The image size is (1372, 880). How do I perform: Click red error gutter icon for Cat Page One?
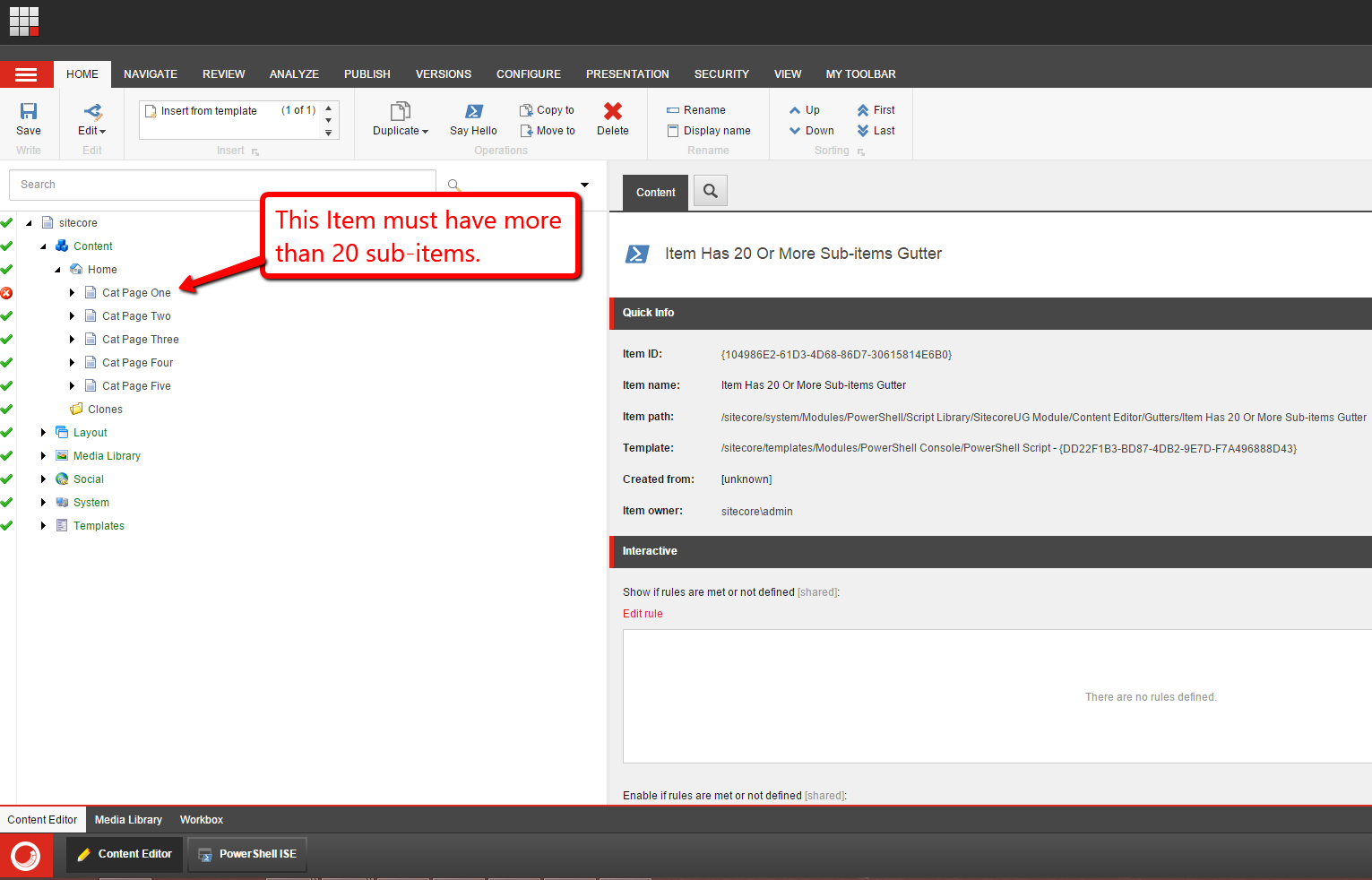[x=6, y=293]
